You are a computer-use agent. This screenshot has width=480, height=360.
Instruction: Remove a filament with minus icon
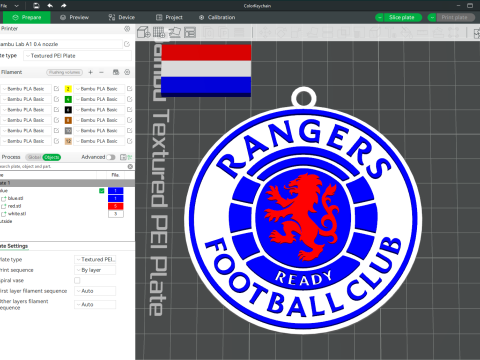click(101, 72)
